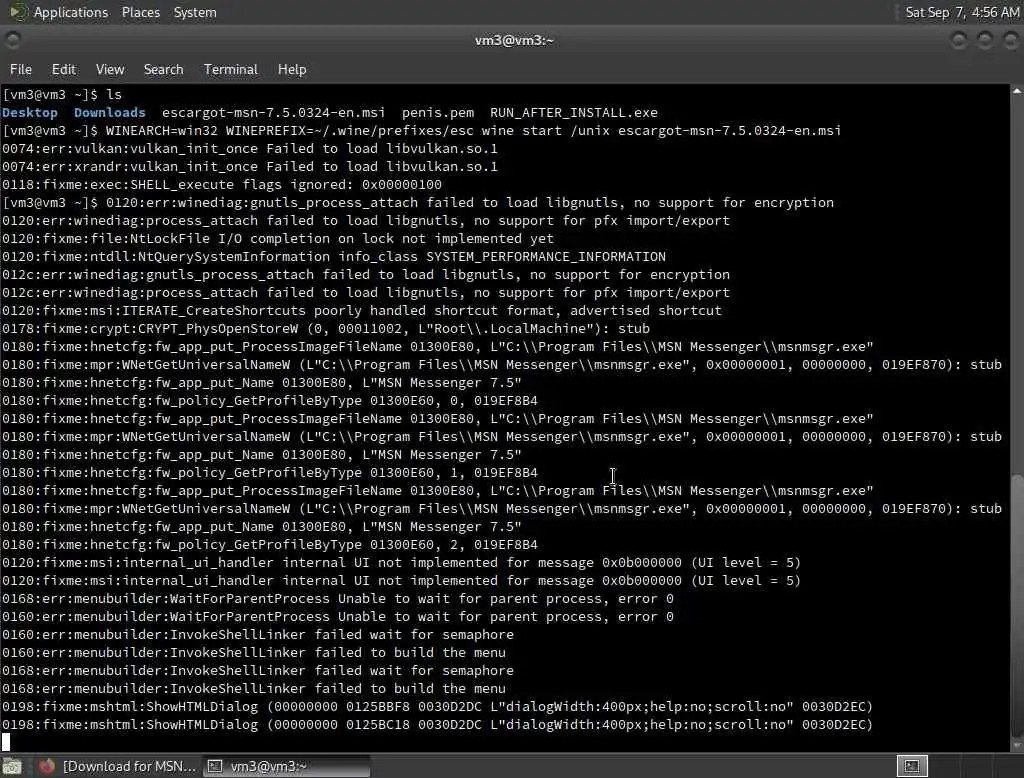
Task: Click the terminal scrollbar handle
Action: coord(1017,605)
